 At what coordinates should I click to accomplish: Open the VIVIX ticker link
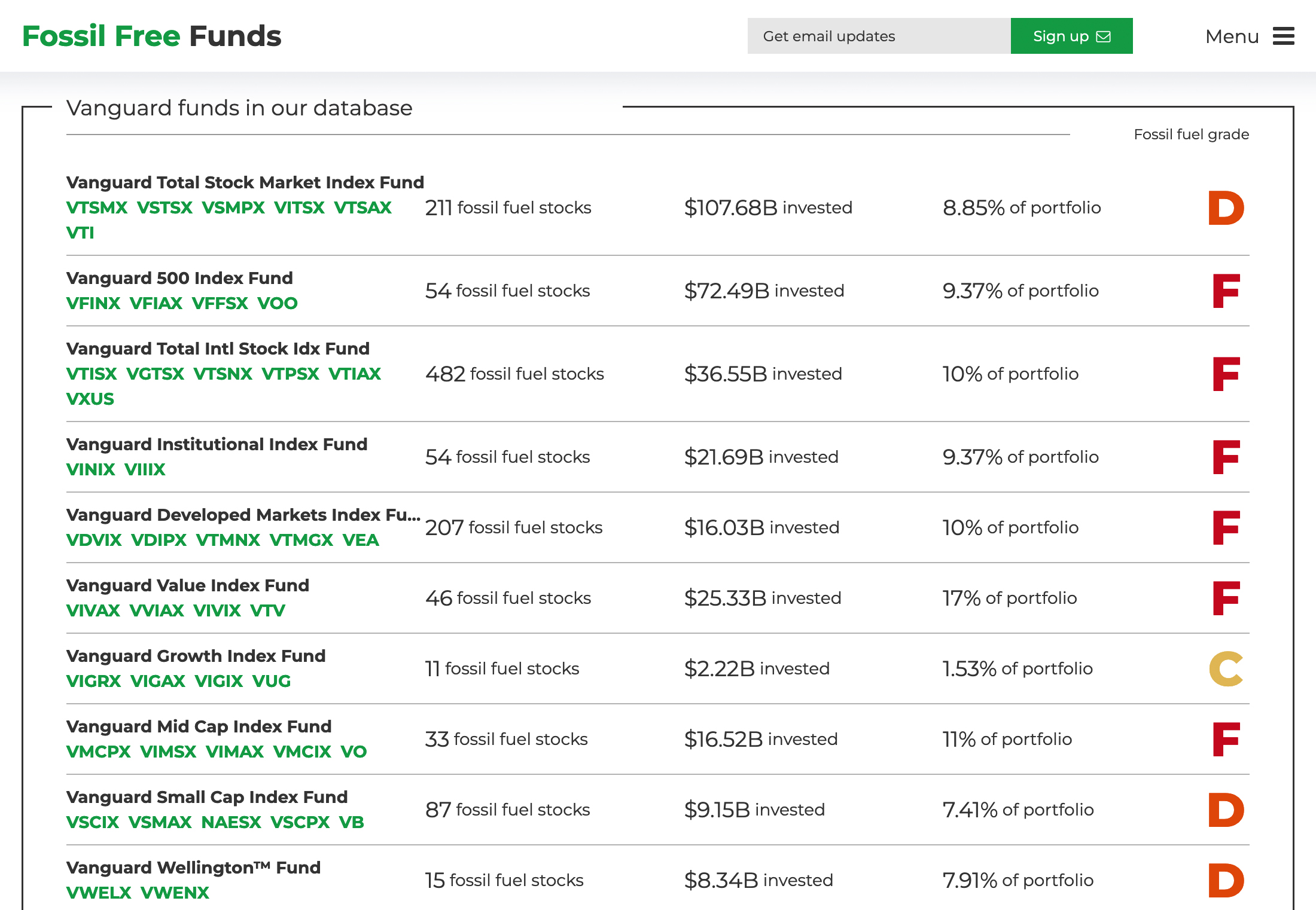(217, 610)
